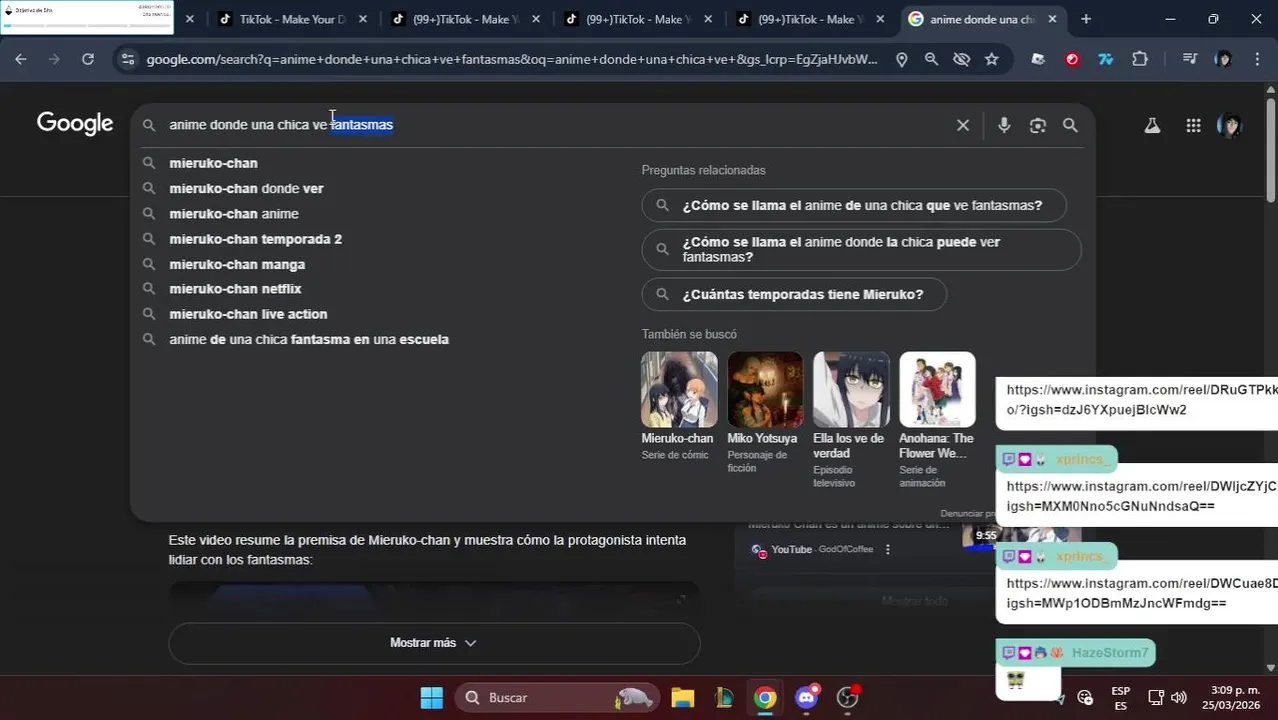This screenshot has height=720, width=1278.
Task: Click the Chrome address bar URL
Action: pos(511,59)
